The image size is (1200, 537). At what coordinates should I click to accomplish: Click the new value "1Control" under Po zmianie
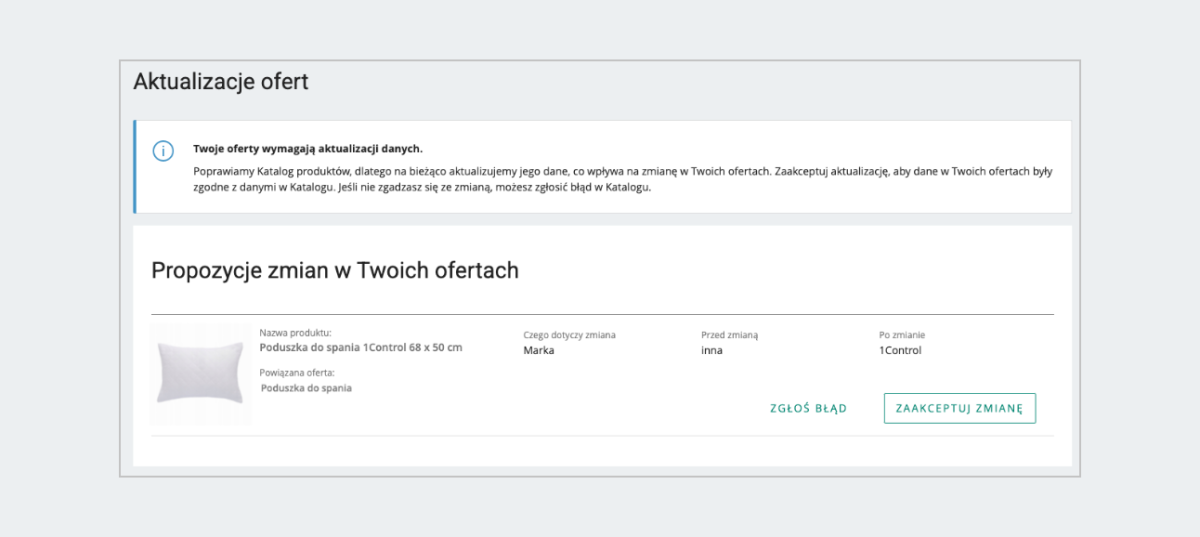tap(900, 351)
